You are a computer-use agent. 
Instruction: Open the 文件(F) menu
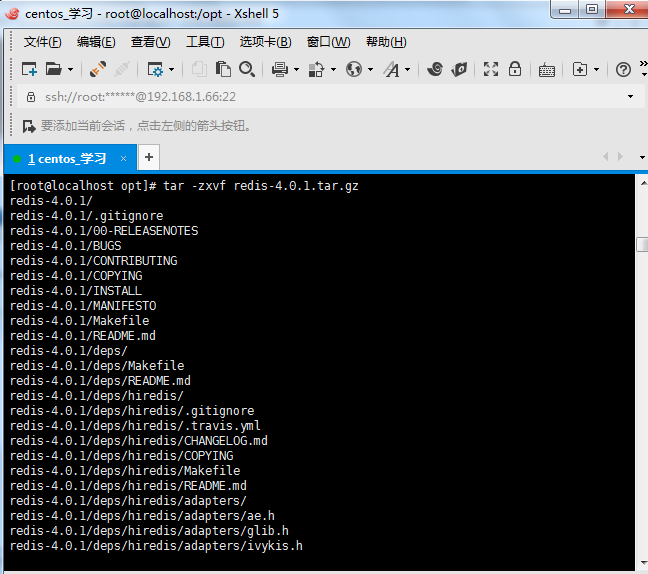click(43, 42)
